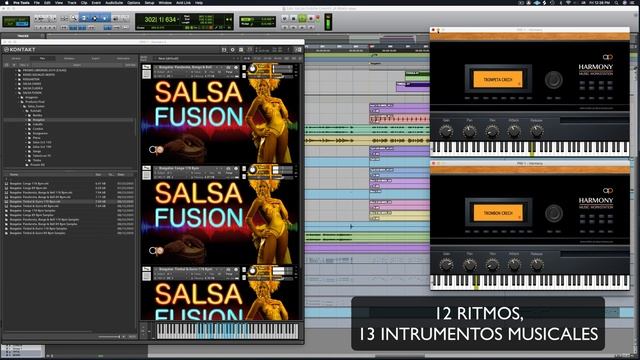Adjust the Release knob in upper Harmony window
The height and width of the screenshot is (360, 640).
(x=536, y=131)
